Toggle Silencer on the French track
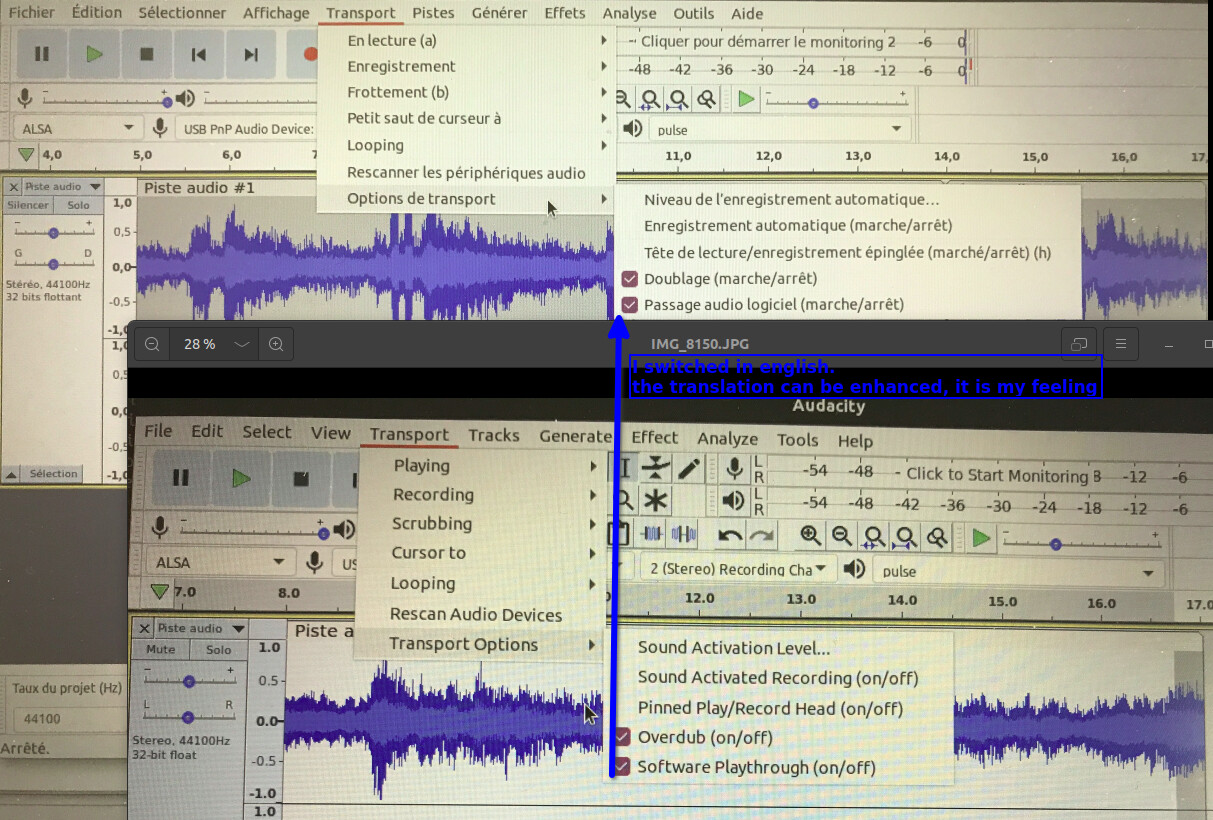The height and width of the screenshot is (820, 1213). [x=28, y=205]
